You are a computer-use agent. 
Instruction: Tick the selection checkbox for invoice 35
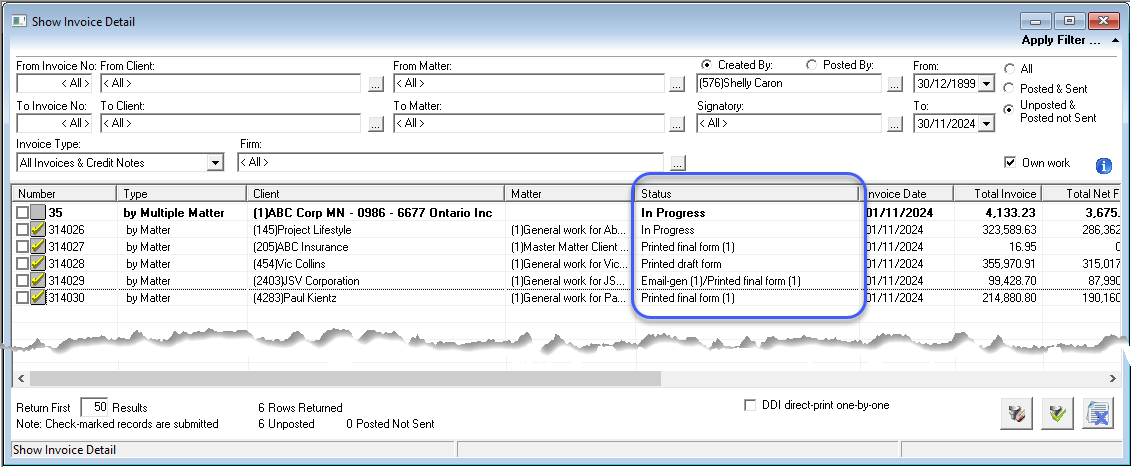(x=23, y=213)
